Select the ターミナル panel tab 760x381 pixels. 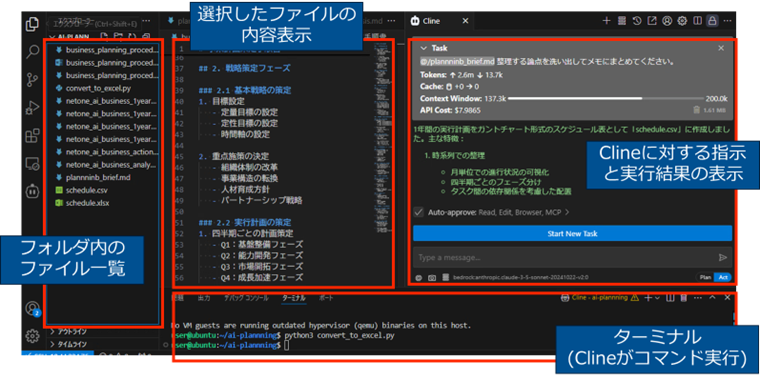pos(294,298)
